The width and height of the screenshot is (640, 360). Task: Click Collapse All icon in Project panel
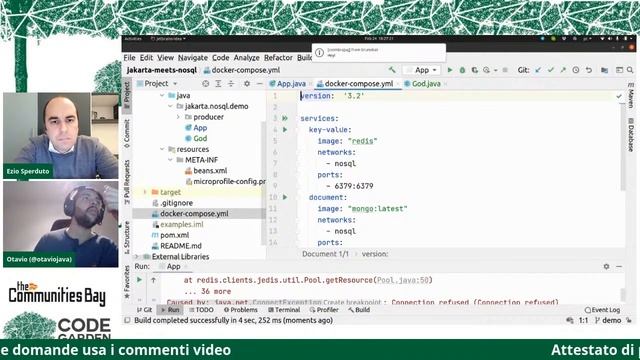231,84
